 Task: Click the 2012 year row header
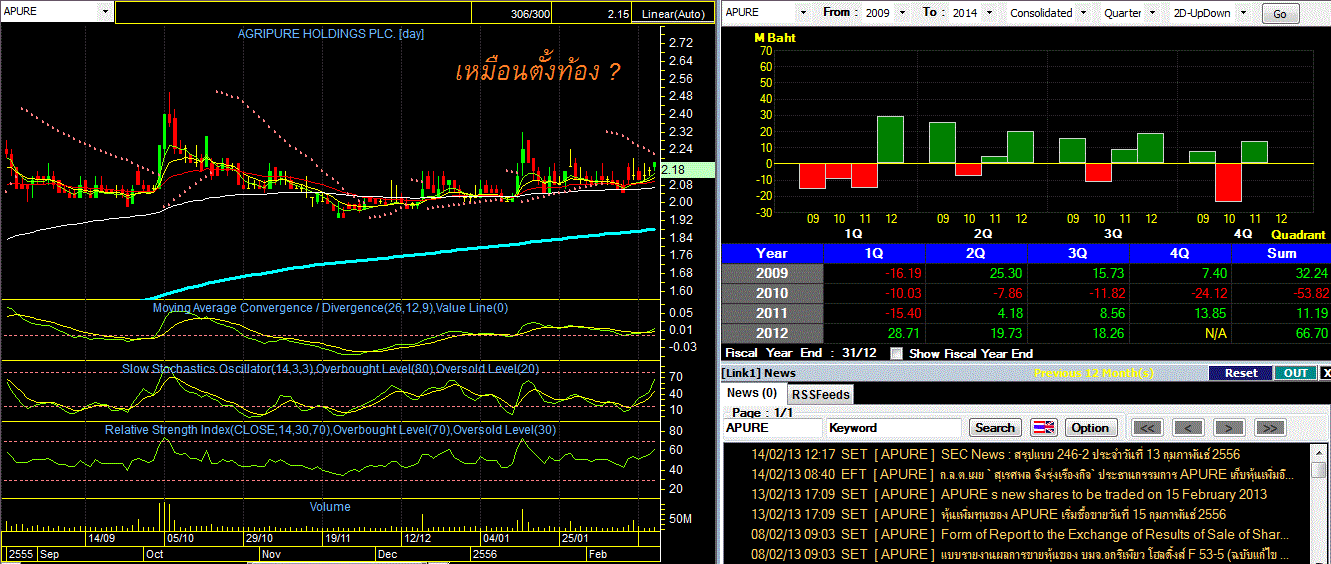pos(772,333)
